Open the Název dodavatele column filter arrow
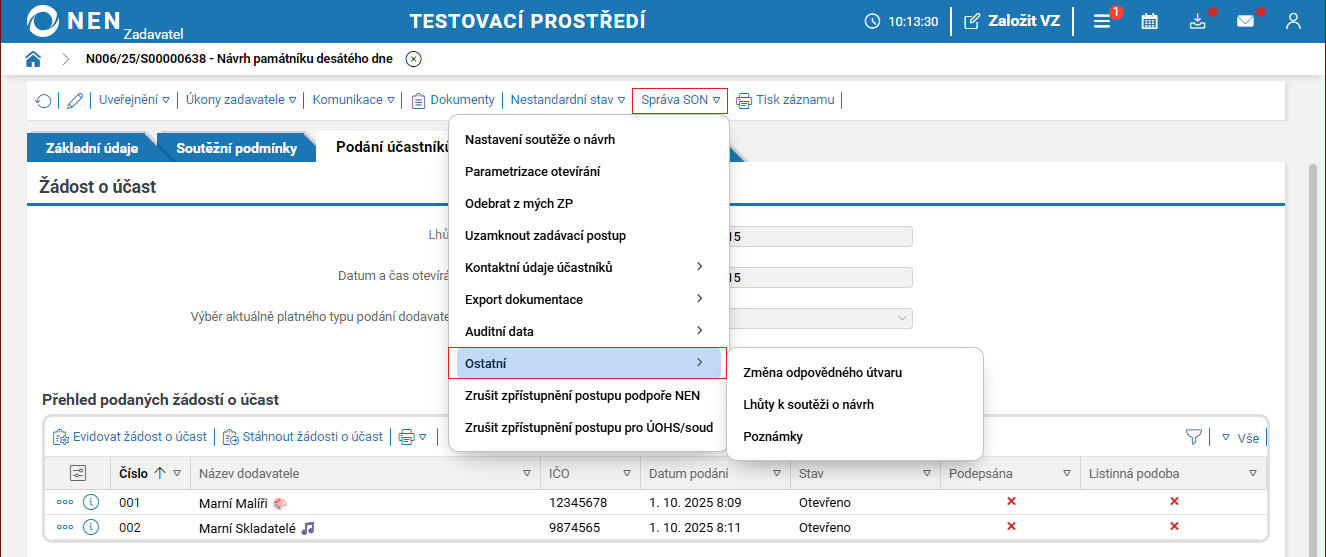Viewport: 1326px width, 557px height. (x=527, y=473)
